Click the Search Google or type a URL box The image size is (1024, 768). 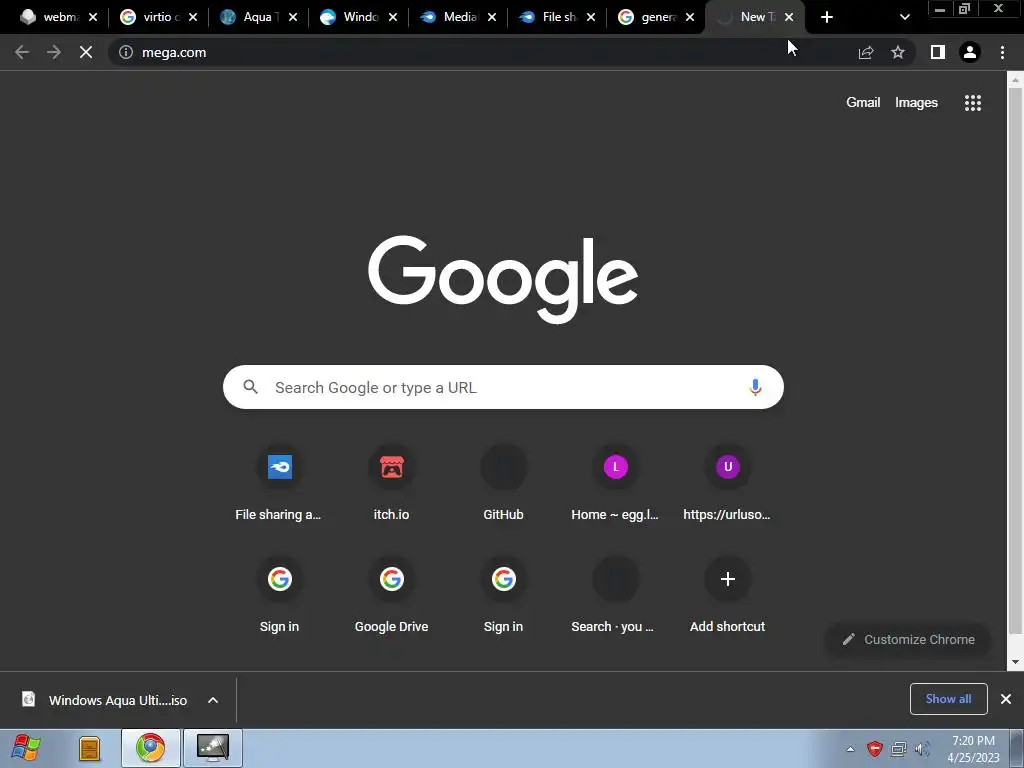tap(503, 387)
